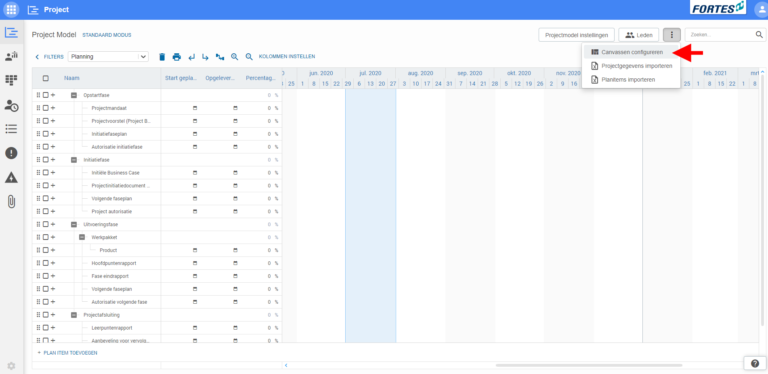Screen dimensions: 768x374
Task: Open the Project Model planning sidebar icon
Action: pyautogui.click(x=11, y=33)
